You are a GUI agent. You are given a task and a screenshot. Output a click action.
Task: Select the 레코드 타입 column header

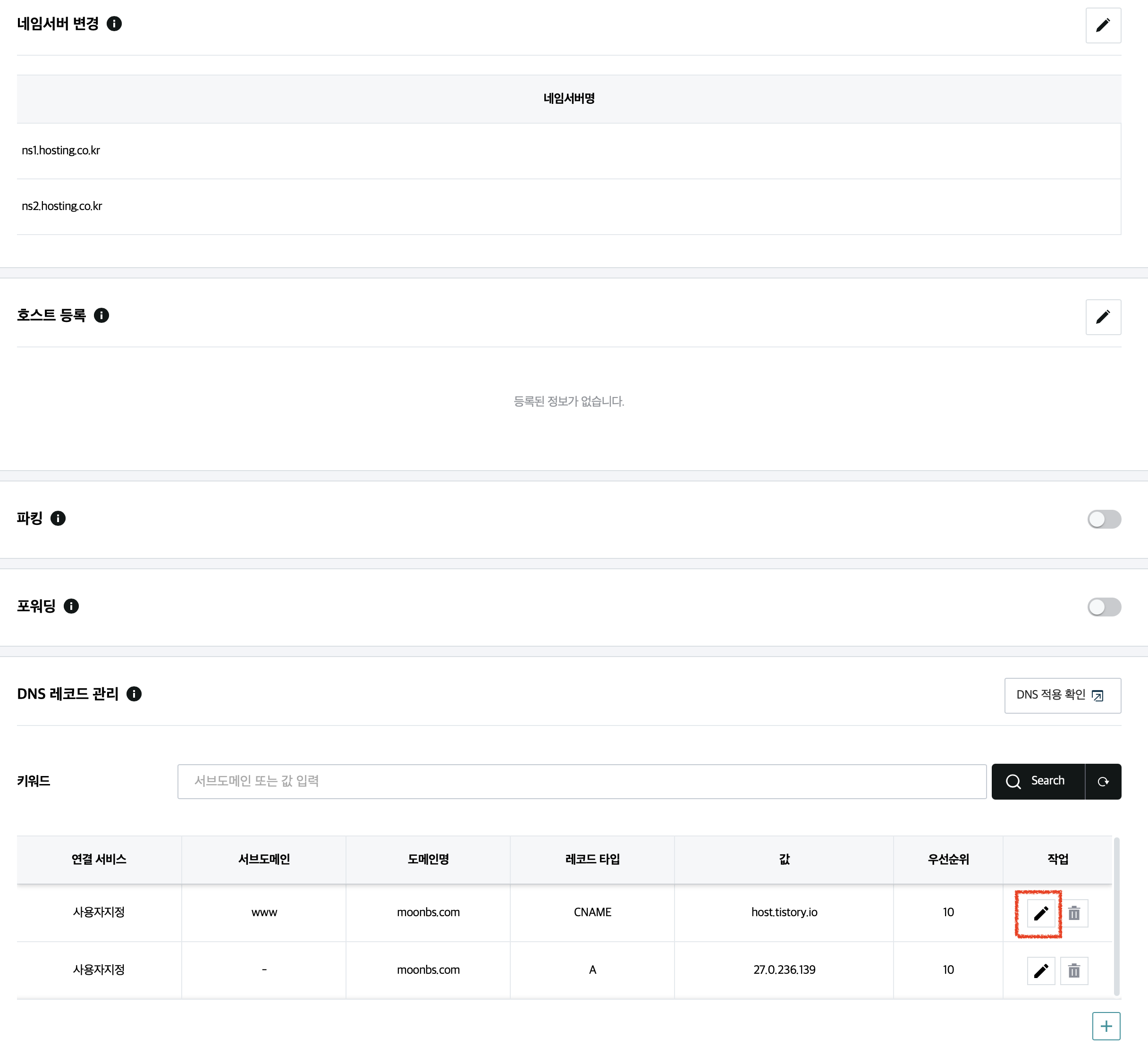point(592,860)
